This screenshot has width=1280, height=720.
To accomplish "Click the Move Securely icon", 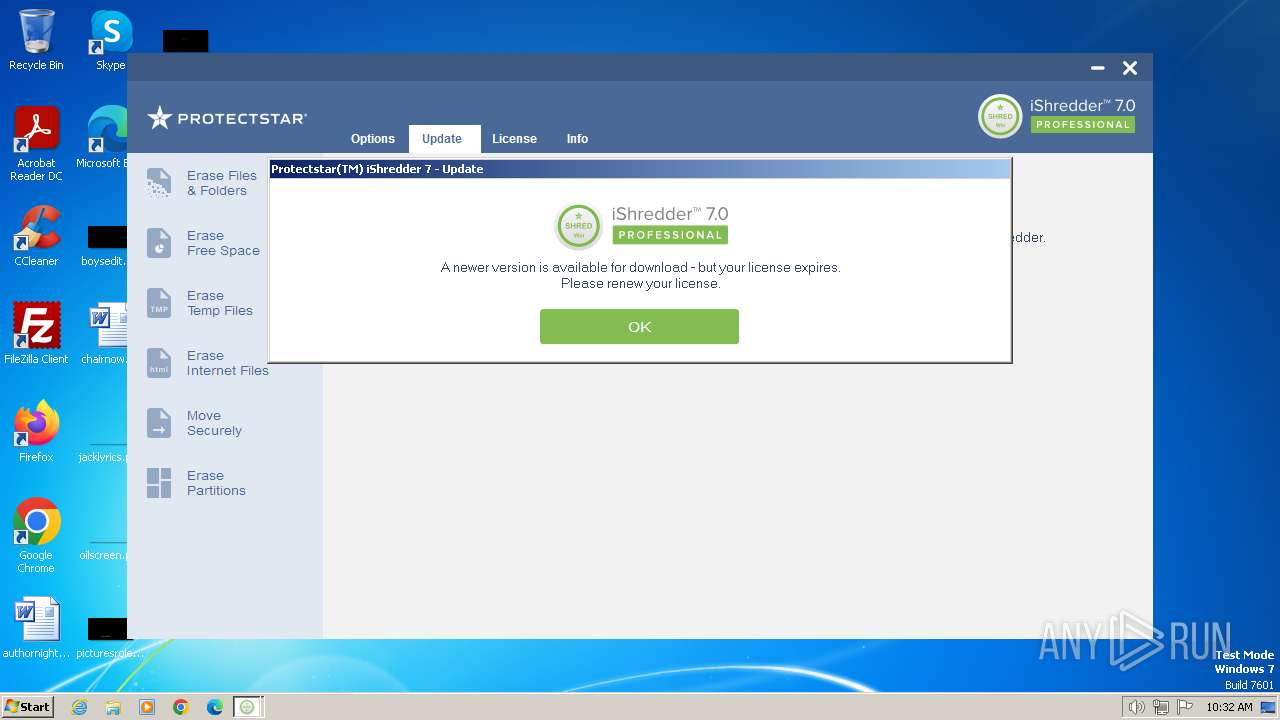I will (x=159, y=423).
